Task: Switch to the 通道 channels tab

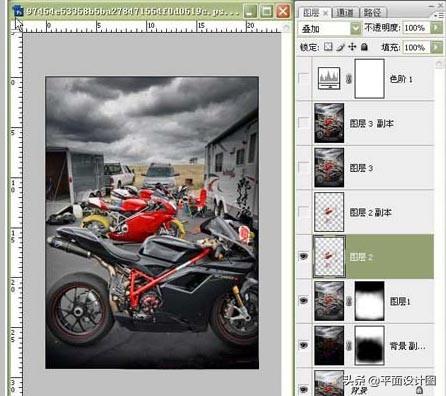Action: 345,12
